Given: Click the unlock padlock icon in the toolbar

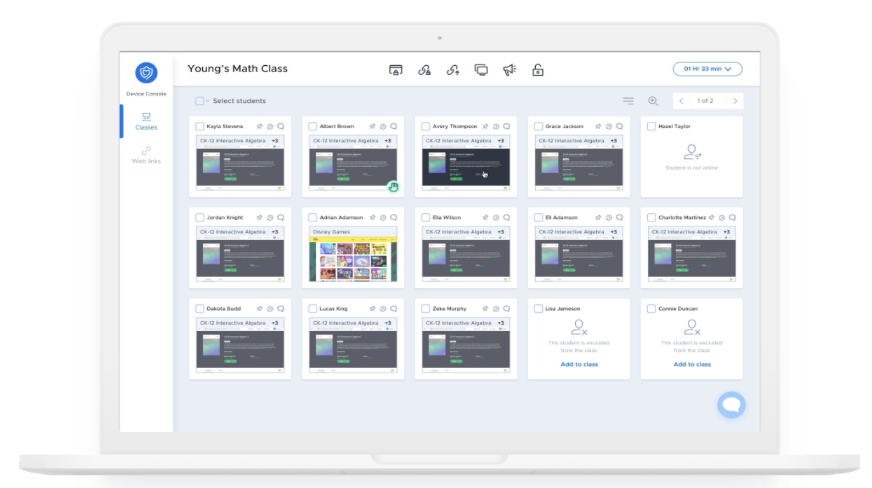Looking at the screenshot, I should pos(538,70).
